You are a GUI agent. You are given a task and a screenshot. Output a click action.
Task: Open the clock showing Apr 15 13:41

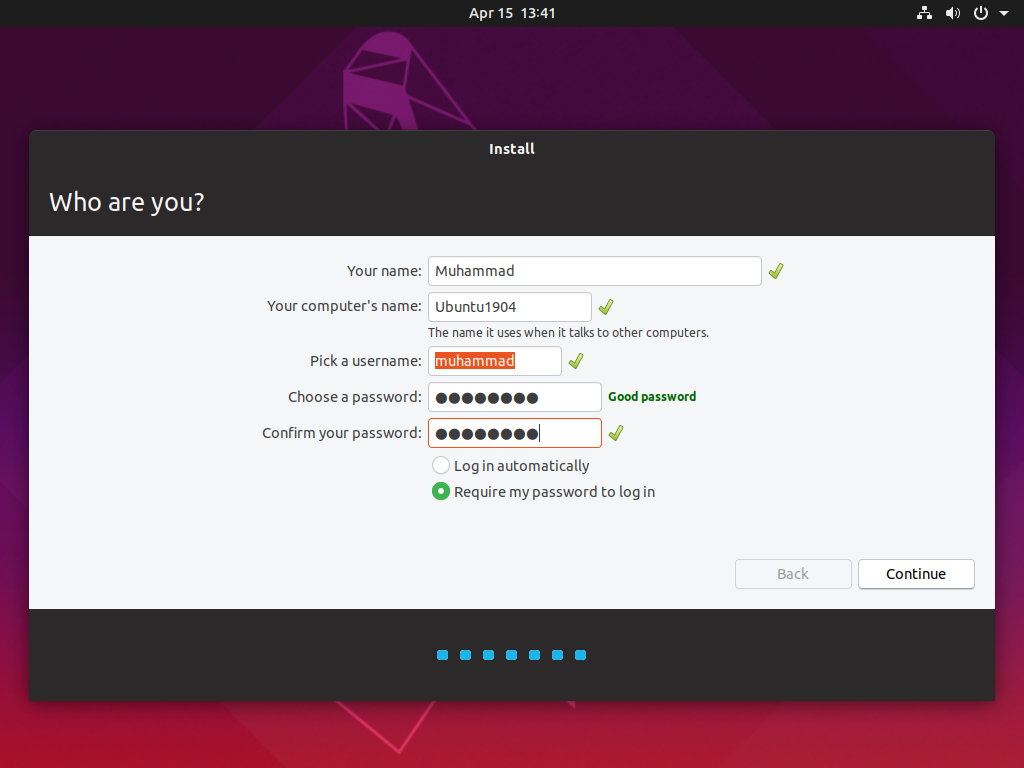(x=512, y=13)
